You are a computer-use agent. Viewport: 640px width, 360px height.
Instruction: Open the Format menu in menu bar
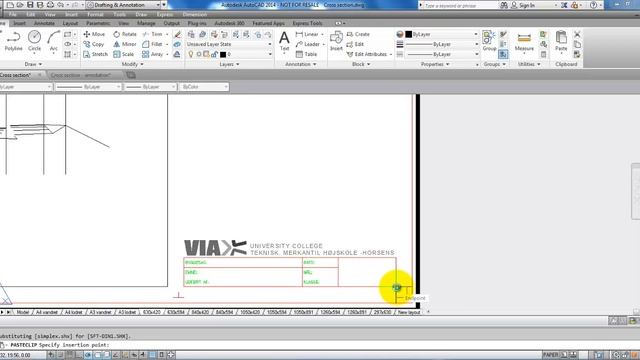pyautogui.click(x=95, y=14)
